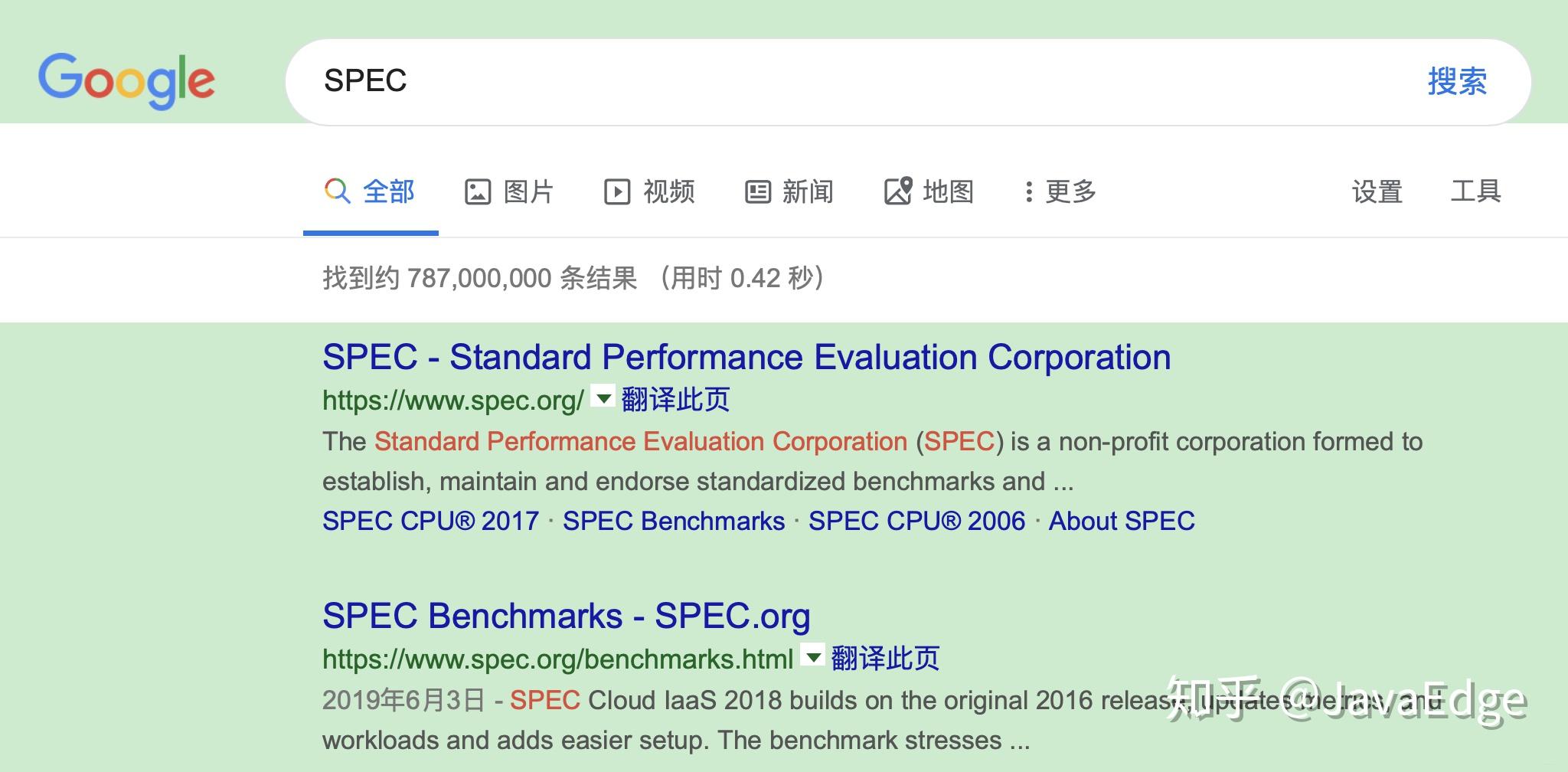Open the SPEC Benchmarks - SPEC.org result
1568x772 pixels.
[x=566, y=616]
